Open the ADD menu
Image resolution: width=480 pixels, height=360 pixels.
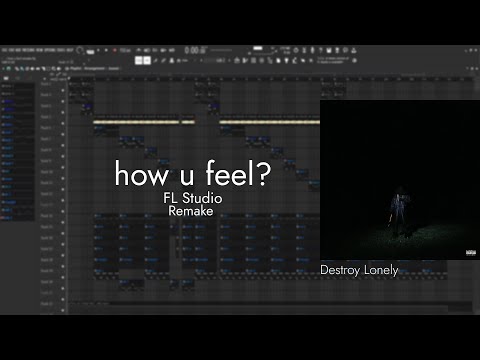point(19,50)
